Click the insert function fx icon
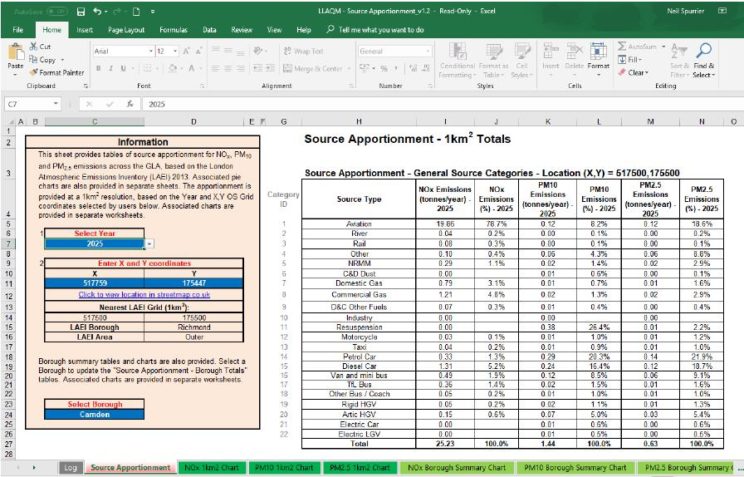Viewport: 744px width, 477px height. point(130,104)
